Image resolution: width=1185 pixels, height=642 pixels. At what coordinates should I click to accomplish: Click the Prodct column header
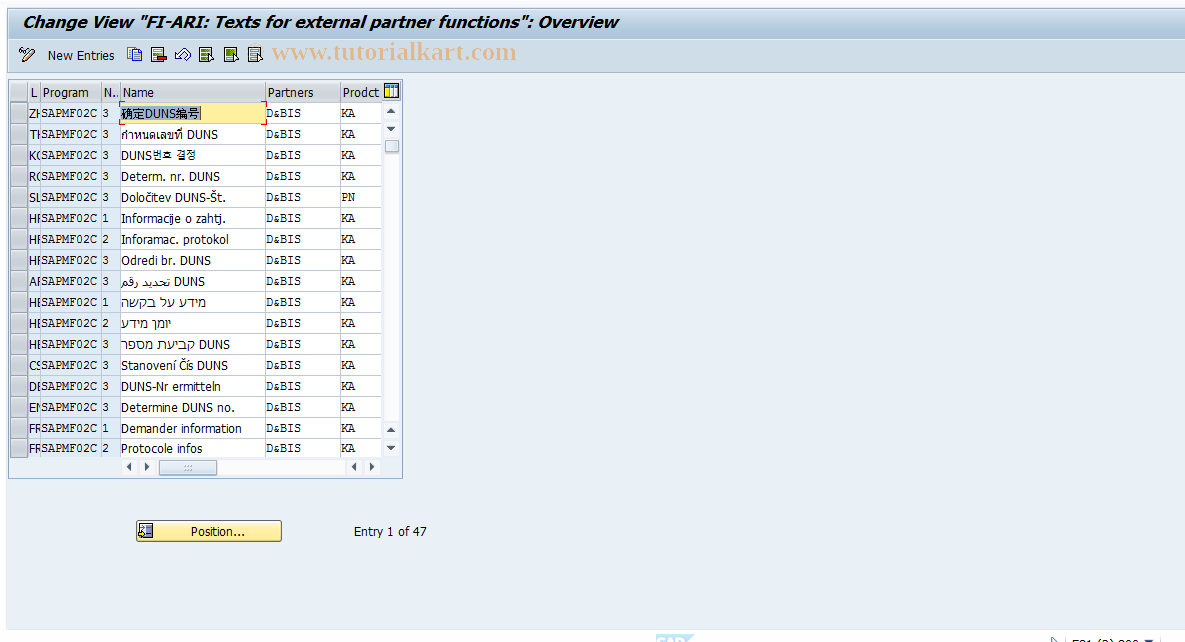pyautogui.click(x=361, y=92)
